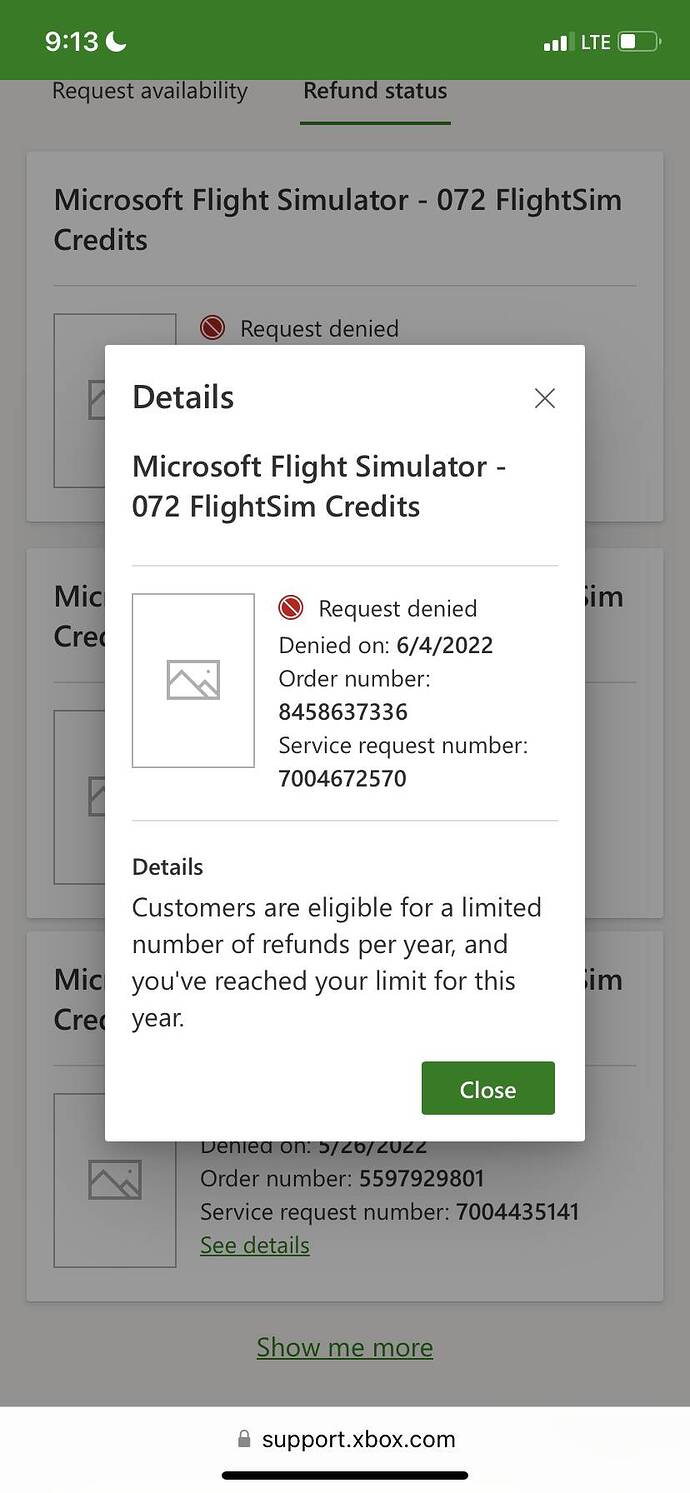Switch to the Request availability tab
This screenshot has height=1493, width=690.
pyautogui.click(x=150, y=91)
